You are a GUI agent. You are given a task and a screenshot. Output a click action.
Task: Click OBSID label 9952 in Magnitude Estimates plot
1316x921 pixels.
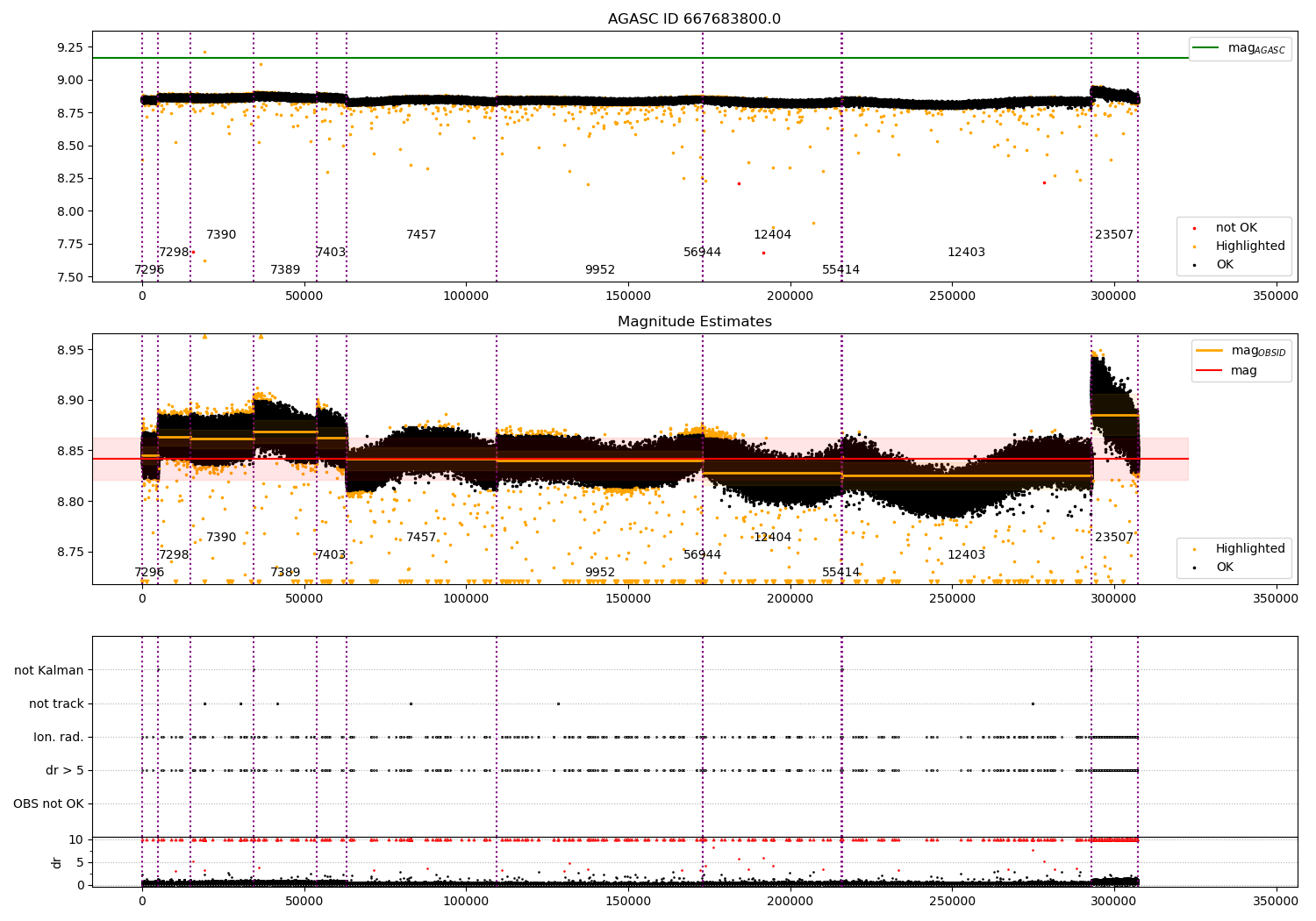point(600,573)
